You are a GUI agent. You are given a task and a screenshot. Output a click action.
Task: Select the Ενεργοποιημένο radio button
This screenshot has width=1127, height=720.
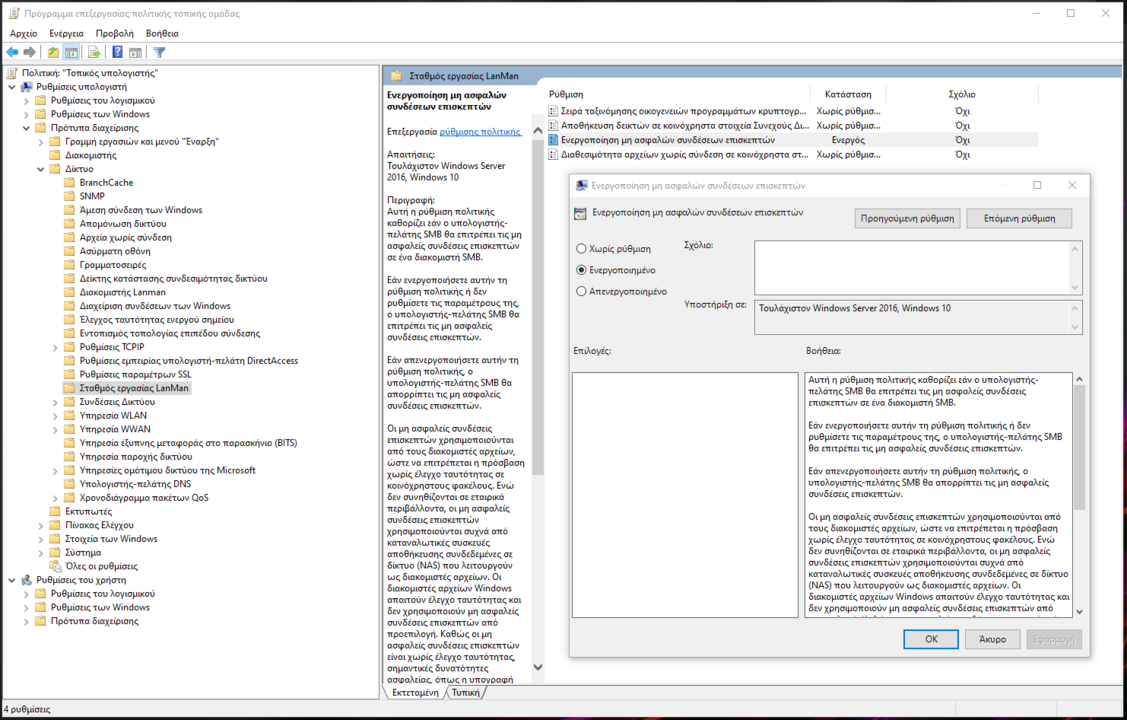click(581, 270)
